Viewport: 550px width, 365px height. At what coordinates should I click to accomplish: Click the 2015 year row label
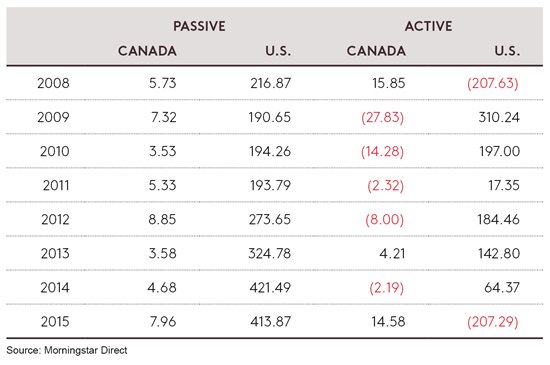click(55, 322)
